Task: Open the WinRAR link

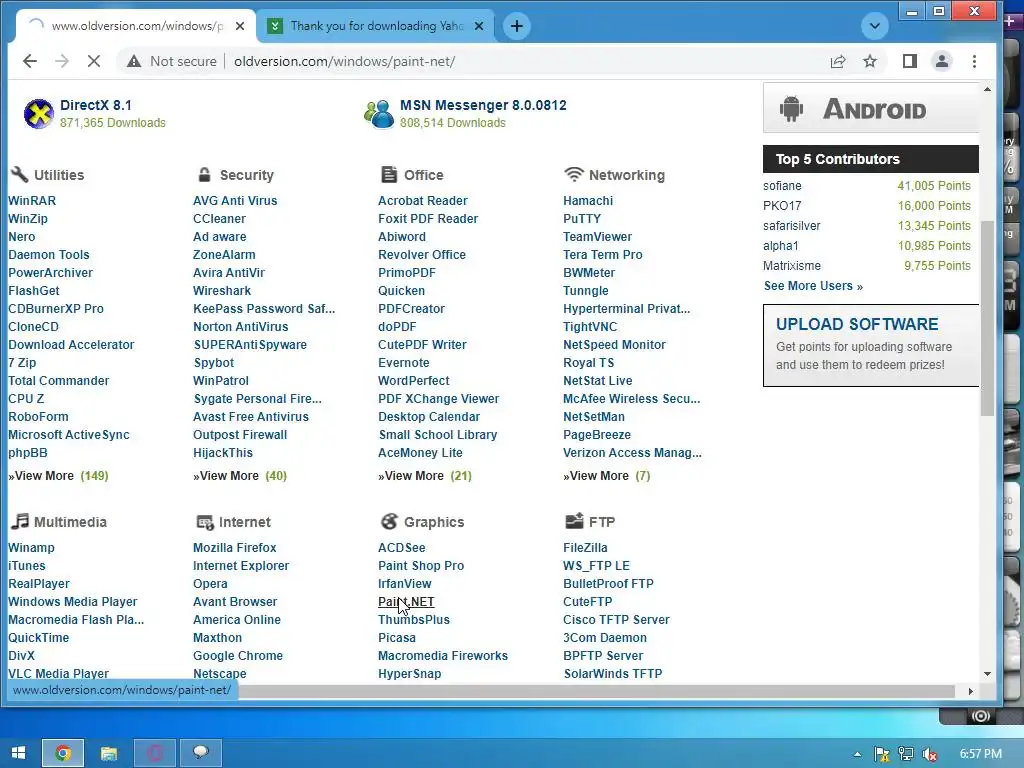Action: point(32,200)
